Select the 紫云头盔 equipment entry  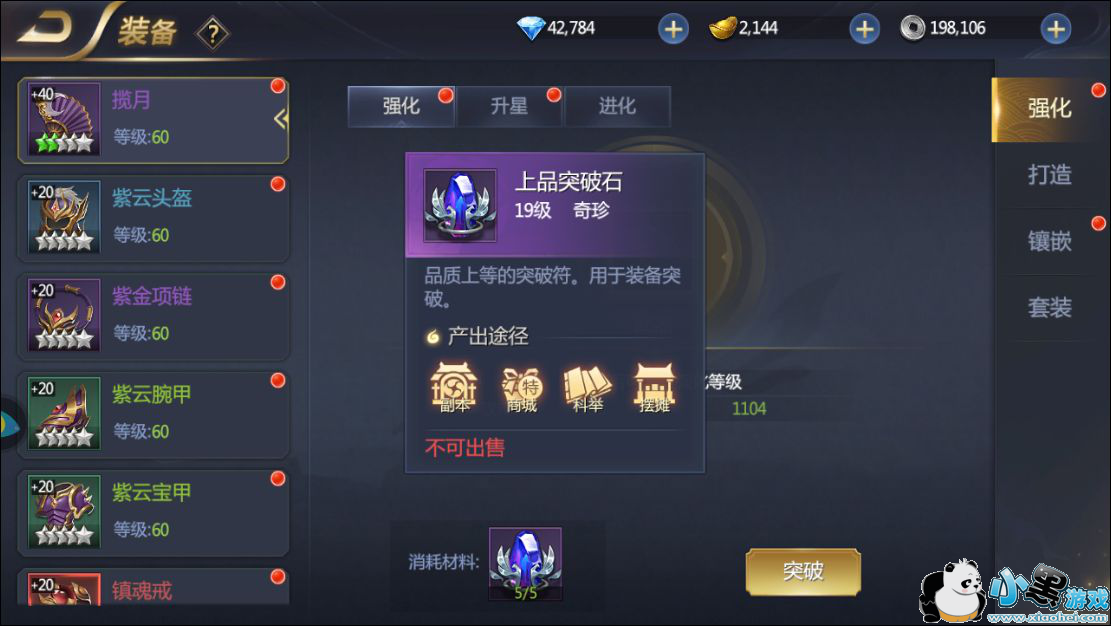click(x=153, y=218)
